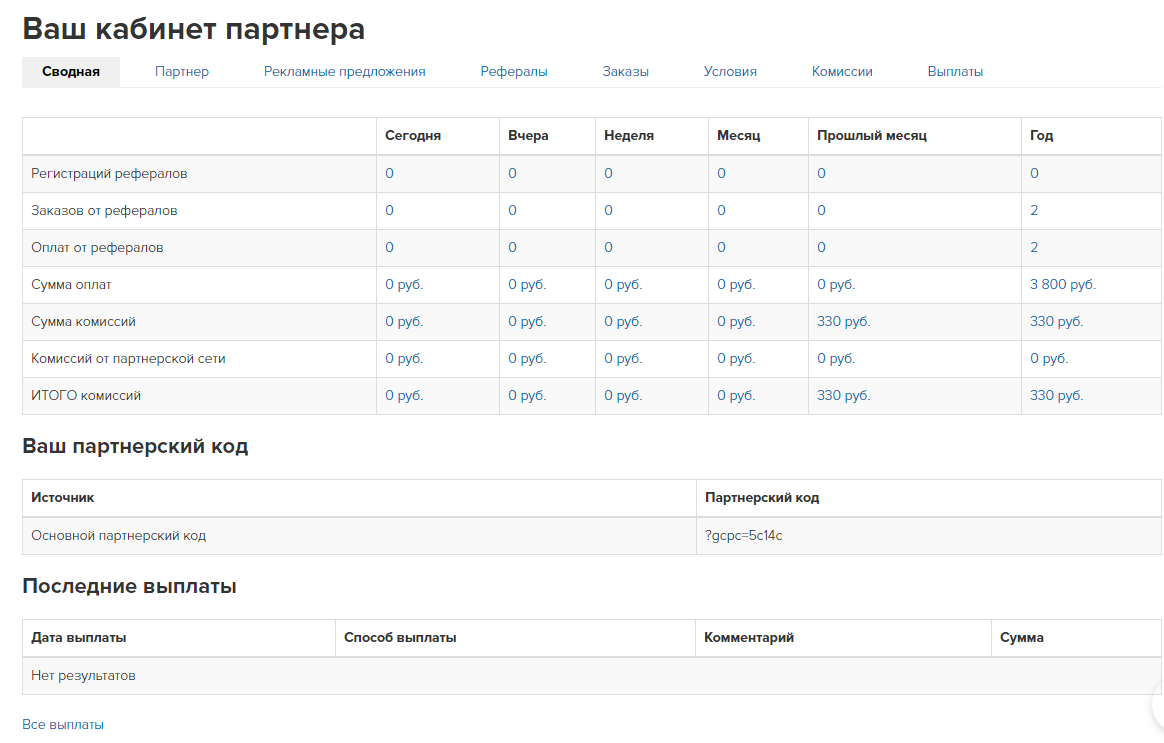The image size is (1164, 743).
Task: Select the partner code ?gcpc=5c14c
Action: click(x=743, y=535)
